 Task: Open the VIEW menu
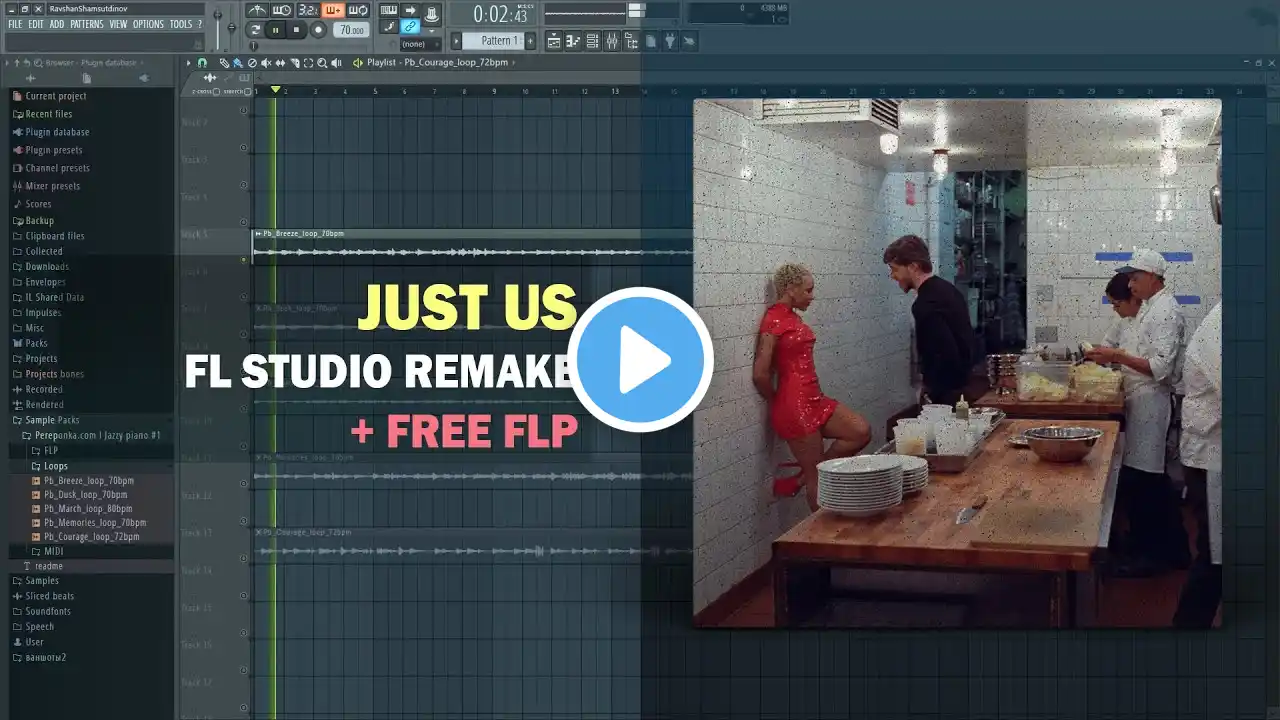point(118,24)
